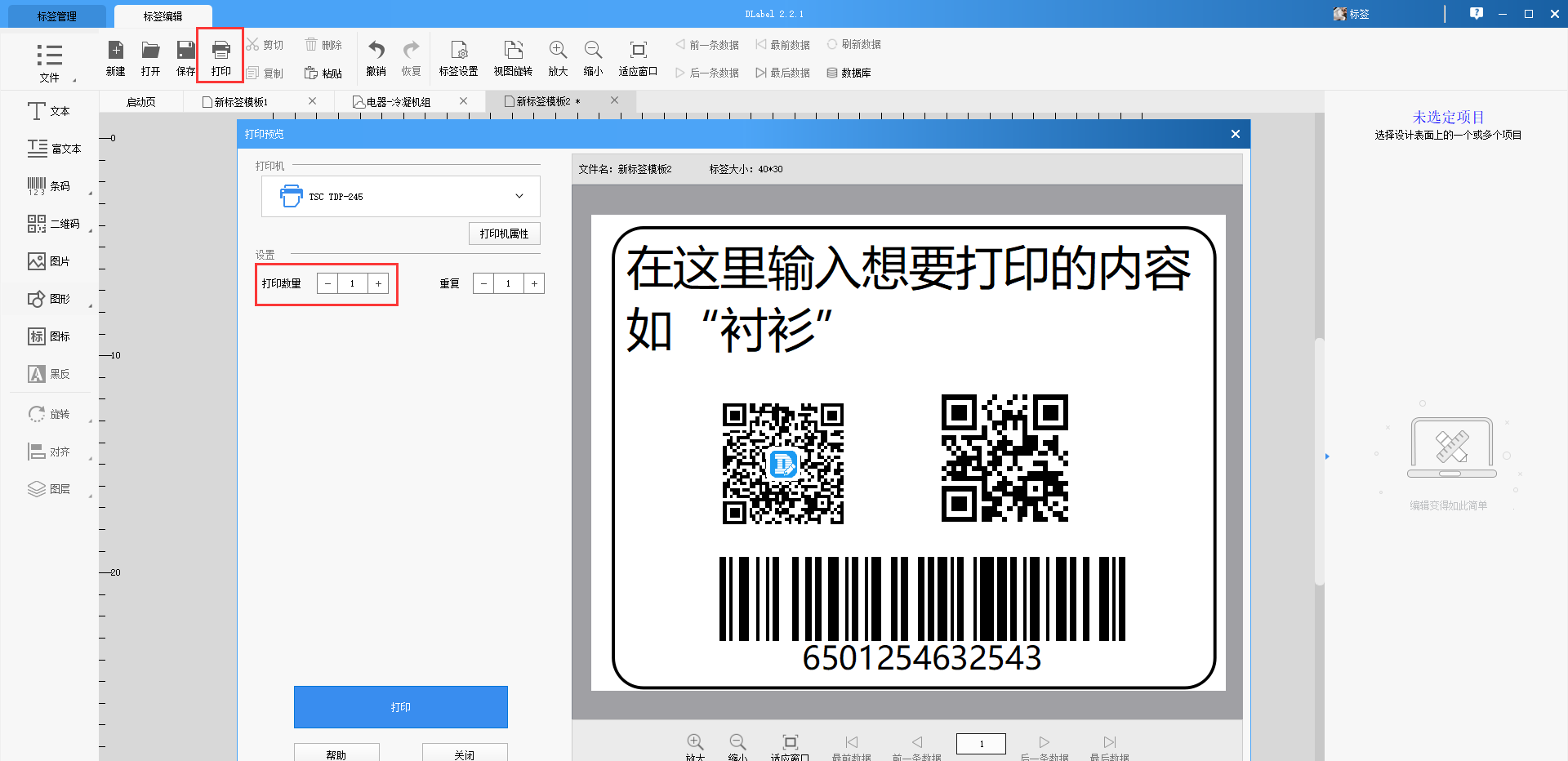The image size is (1568, 761).
Task: Select the 图形 shape tool
Action: [49, 299]
